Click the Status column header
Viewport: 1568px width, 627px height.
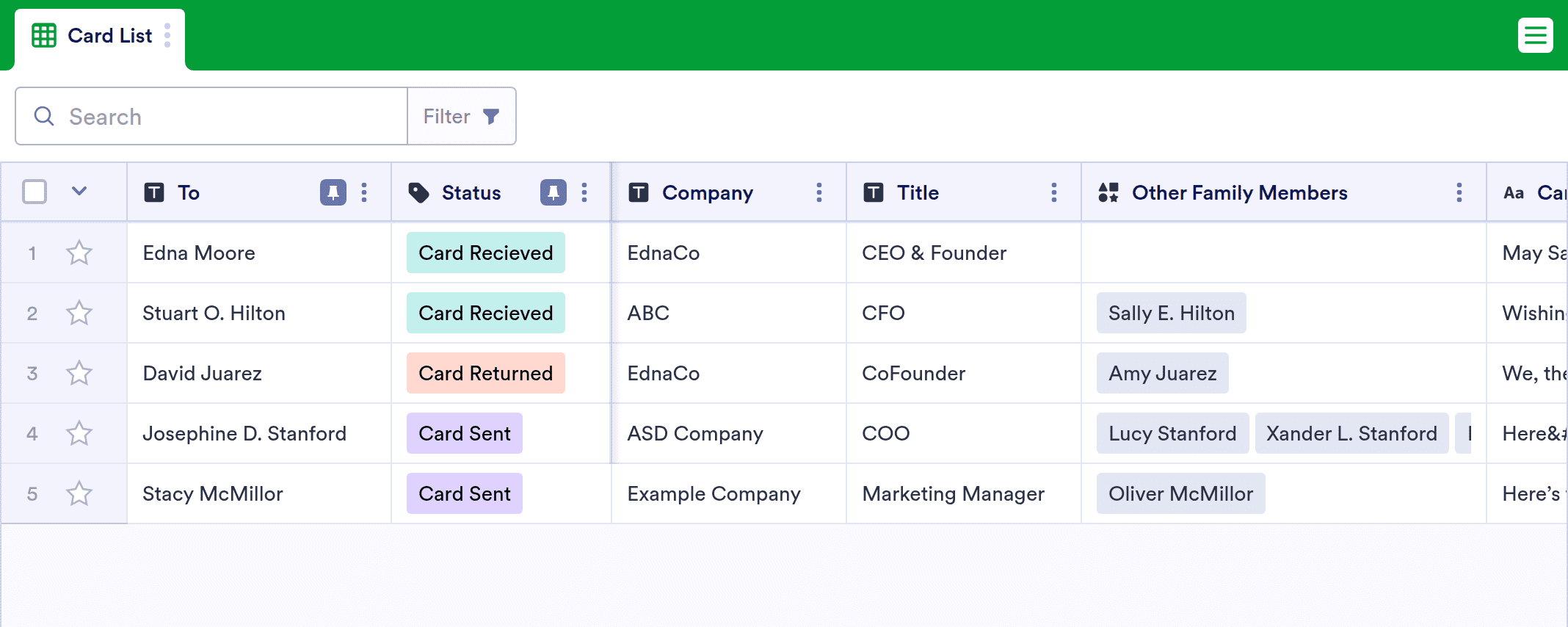click(x=471, y=192)
